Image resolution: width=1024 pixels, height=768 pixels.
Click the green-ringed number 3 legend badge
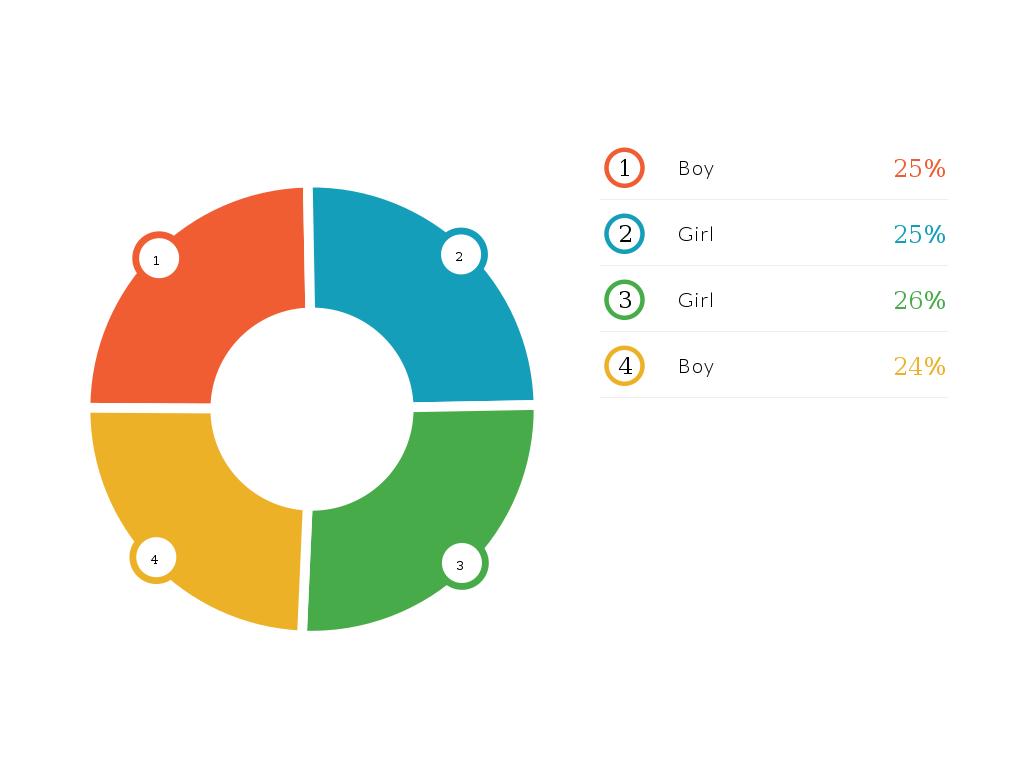(x=625, y=300)
